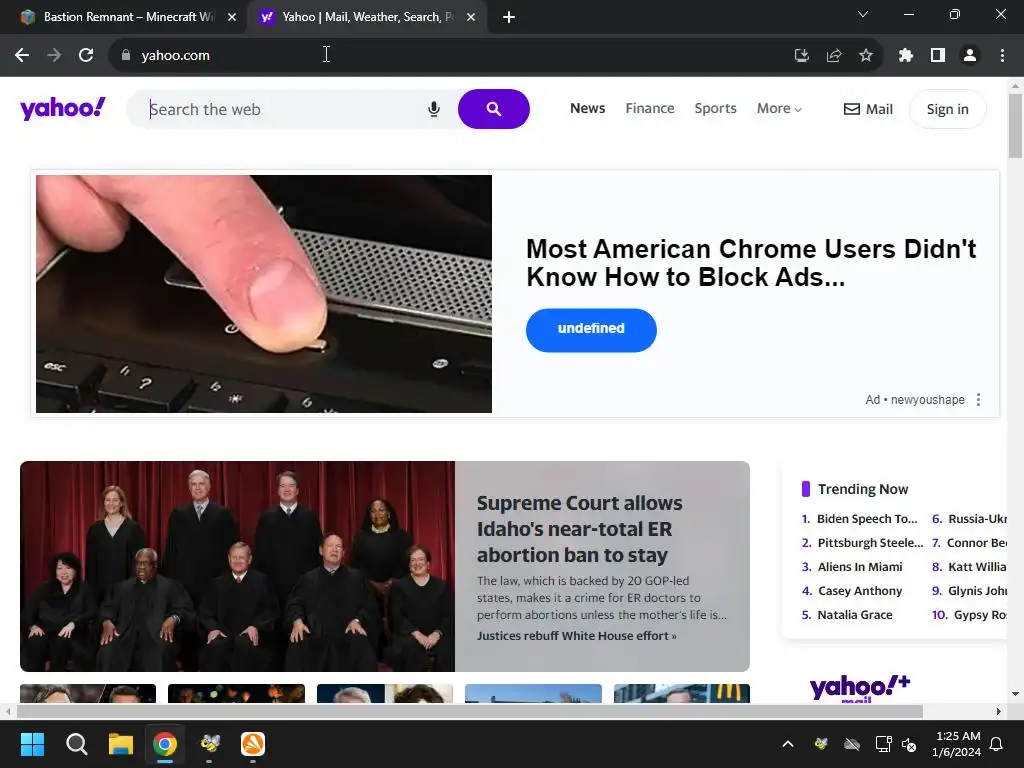Click the purple search button
The width and height of the screenshot is (1024, 768).
[x=494, y=109]
